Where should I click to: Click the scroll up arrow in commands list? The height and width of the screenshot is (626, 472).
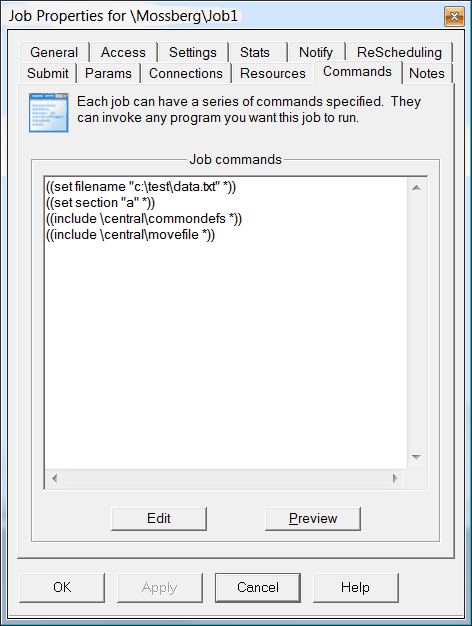click(x=416, y=188)
